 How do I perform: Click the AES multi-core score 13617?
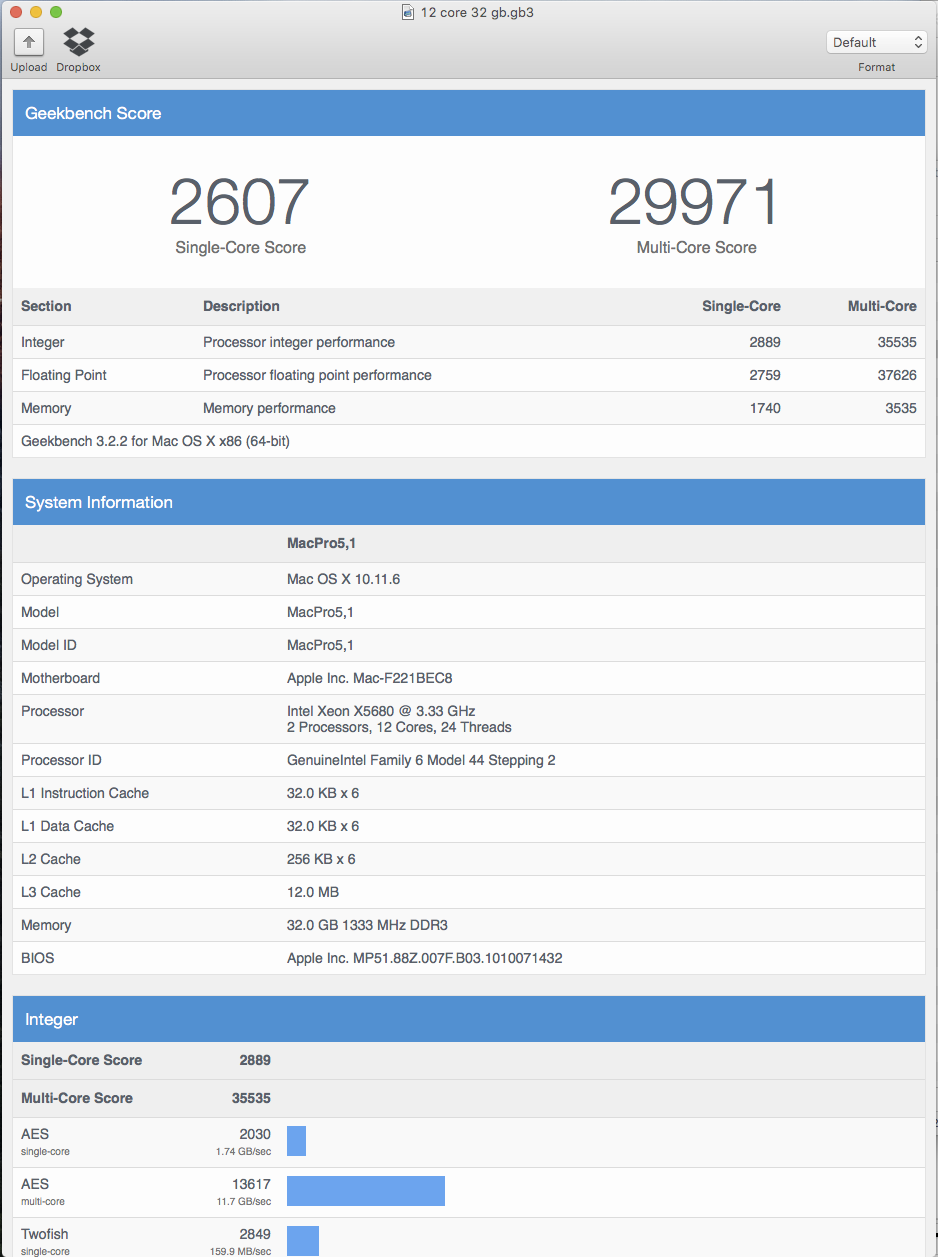[251, 1184]
